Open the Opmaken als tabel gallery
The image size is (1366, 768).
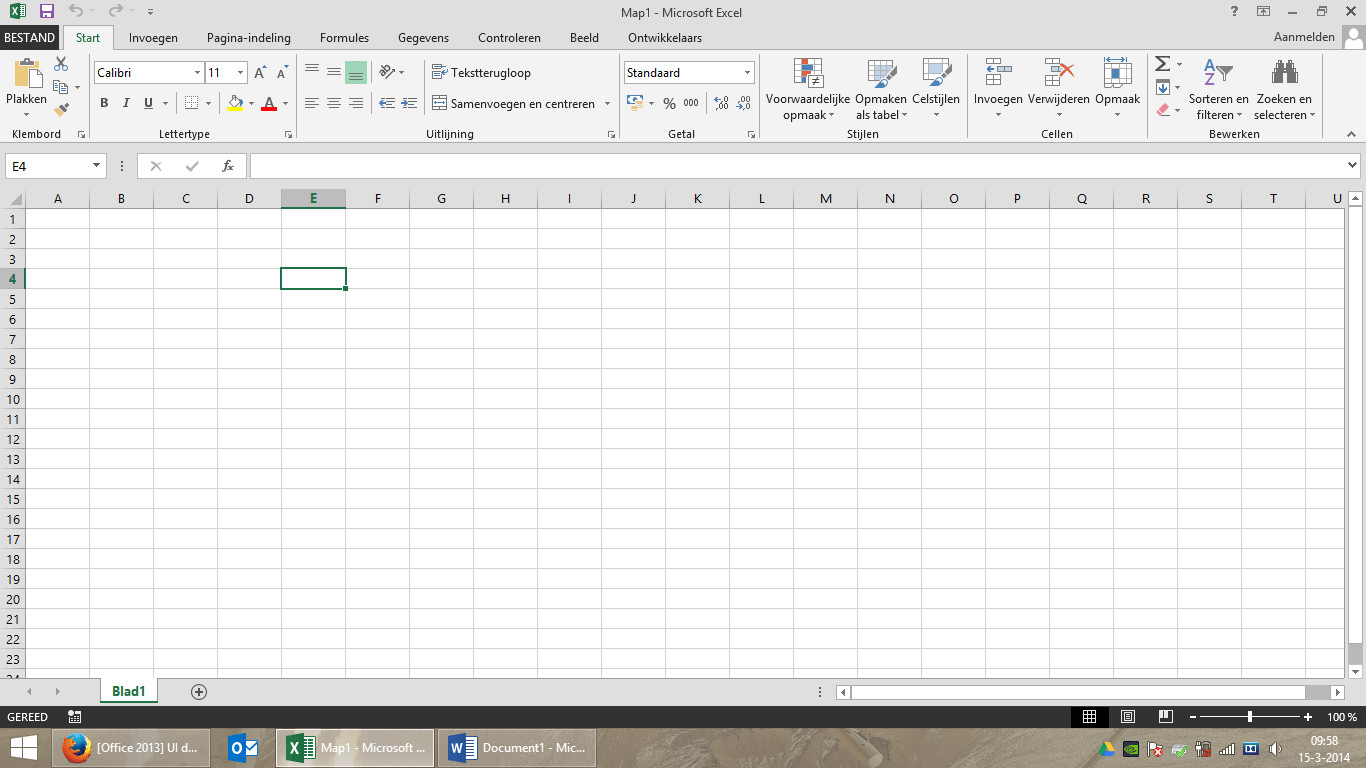[x=881, y=89]
